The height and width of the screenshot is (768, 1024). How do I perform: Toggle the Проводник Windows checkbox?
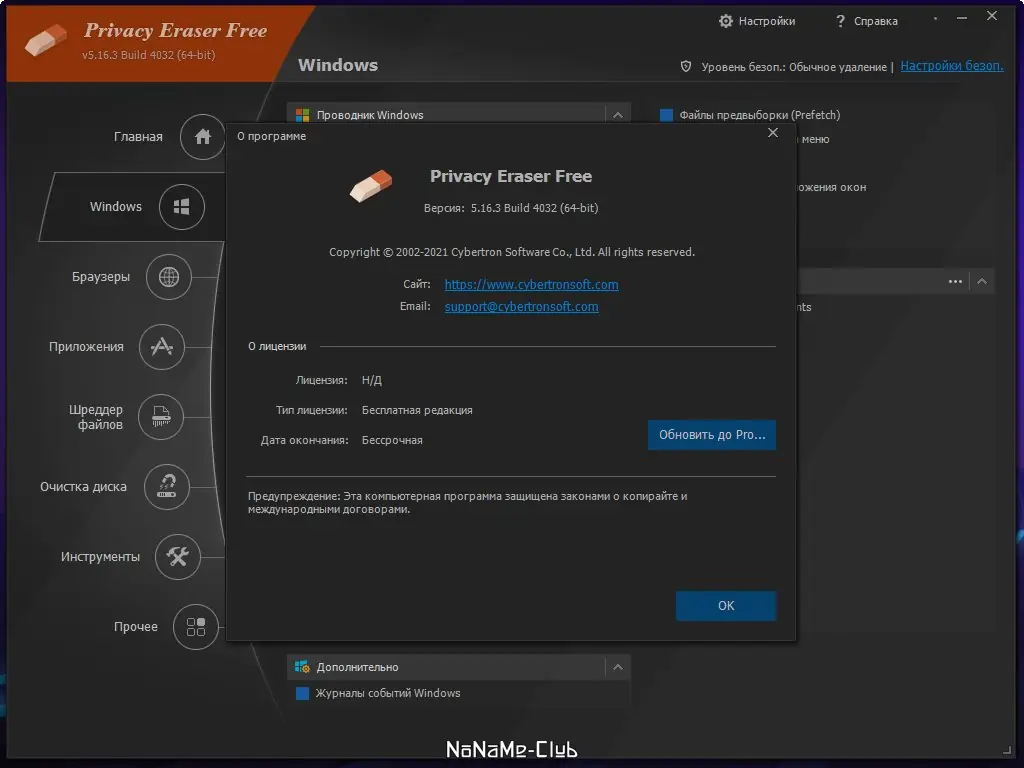point(302,114)
